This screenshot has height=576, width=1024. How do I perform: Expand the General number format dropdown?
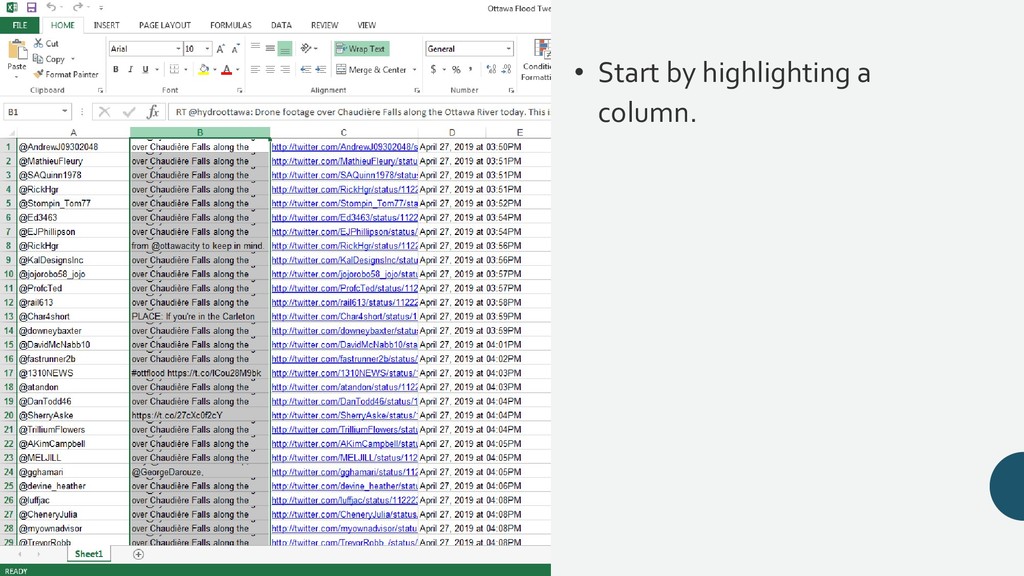pos(509,48)
